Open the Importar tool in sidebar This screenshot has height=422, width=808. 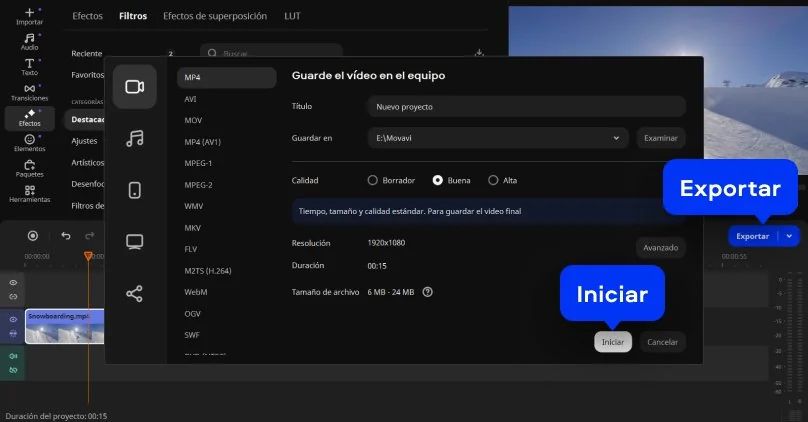[29, 15]
